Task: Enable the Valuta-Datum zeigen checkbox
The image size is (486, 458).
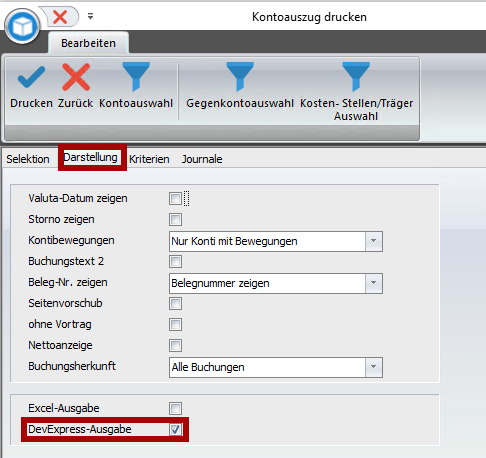Action: (175, 199)
